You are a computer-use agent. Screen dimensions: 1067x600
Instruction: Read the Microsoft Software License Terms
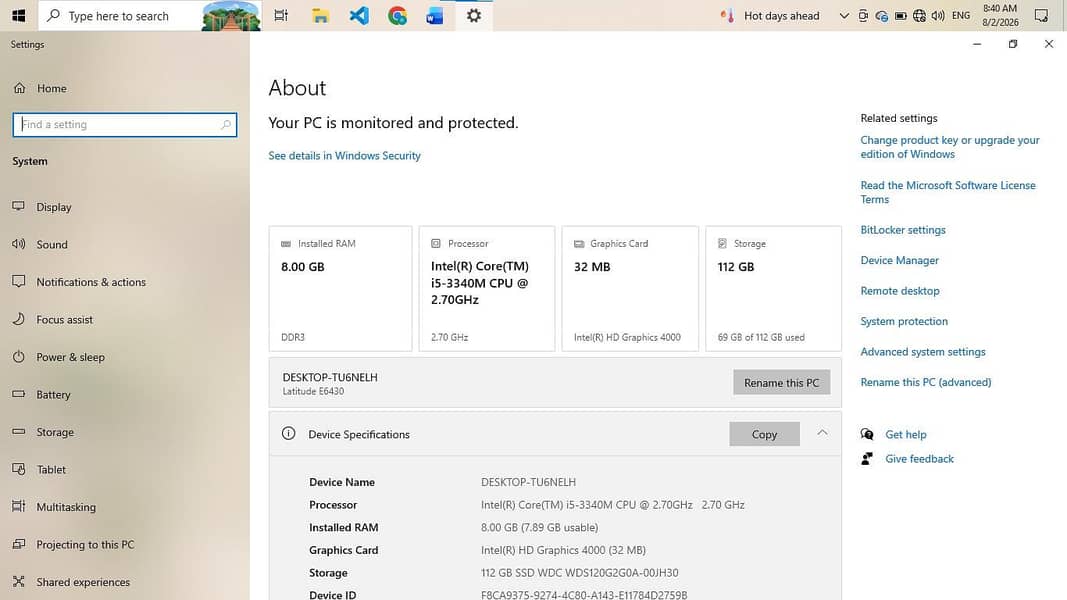pyautogui.click(x=948, y=193)
